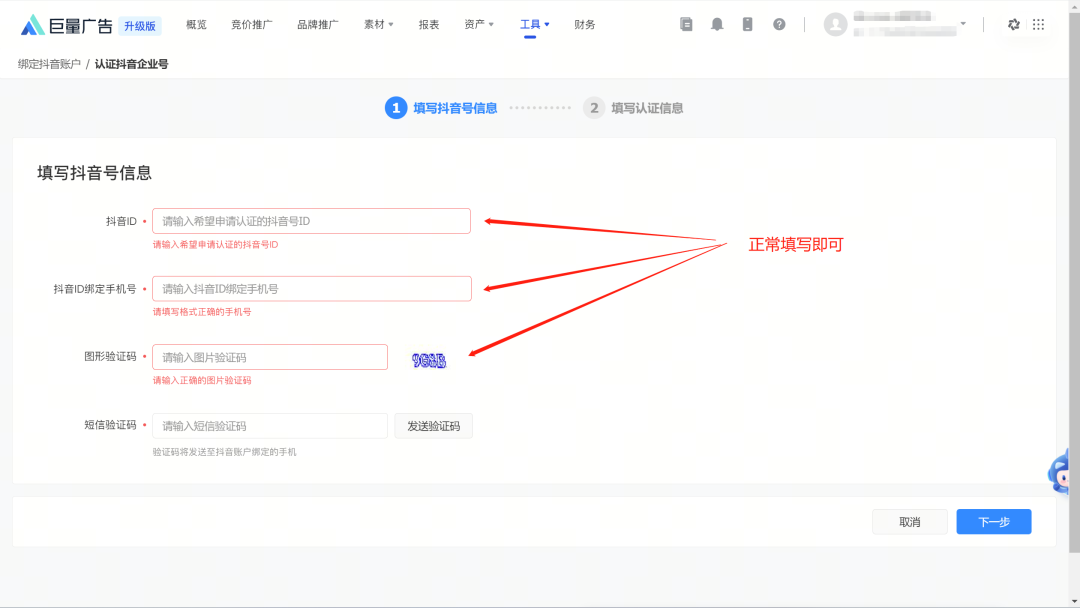
Task: Click the 绑定抖音账户 breadcrumb link
Action: pos(49,64)
